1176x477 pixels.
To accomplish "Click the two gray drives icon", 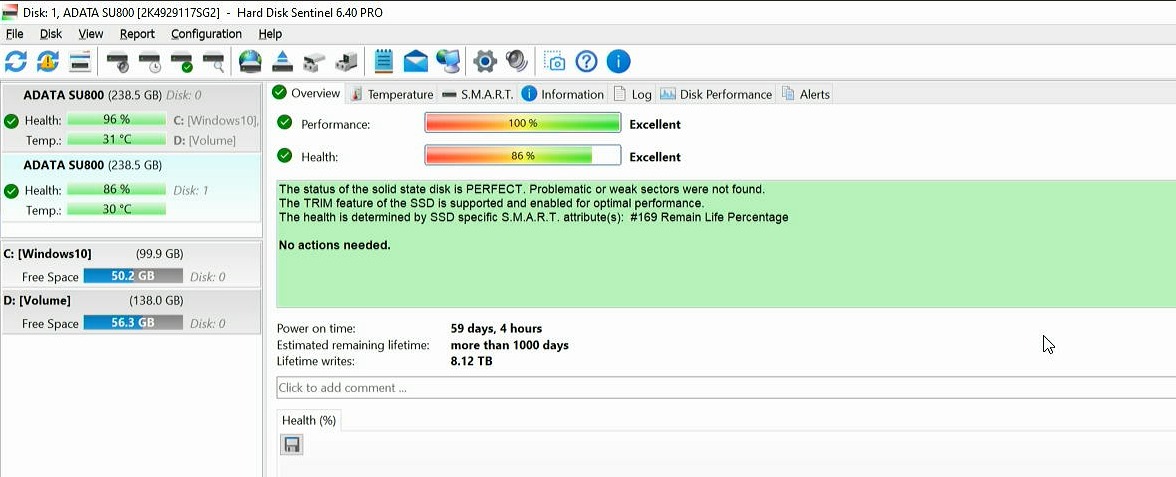I will (x=314, y=62).
